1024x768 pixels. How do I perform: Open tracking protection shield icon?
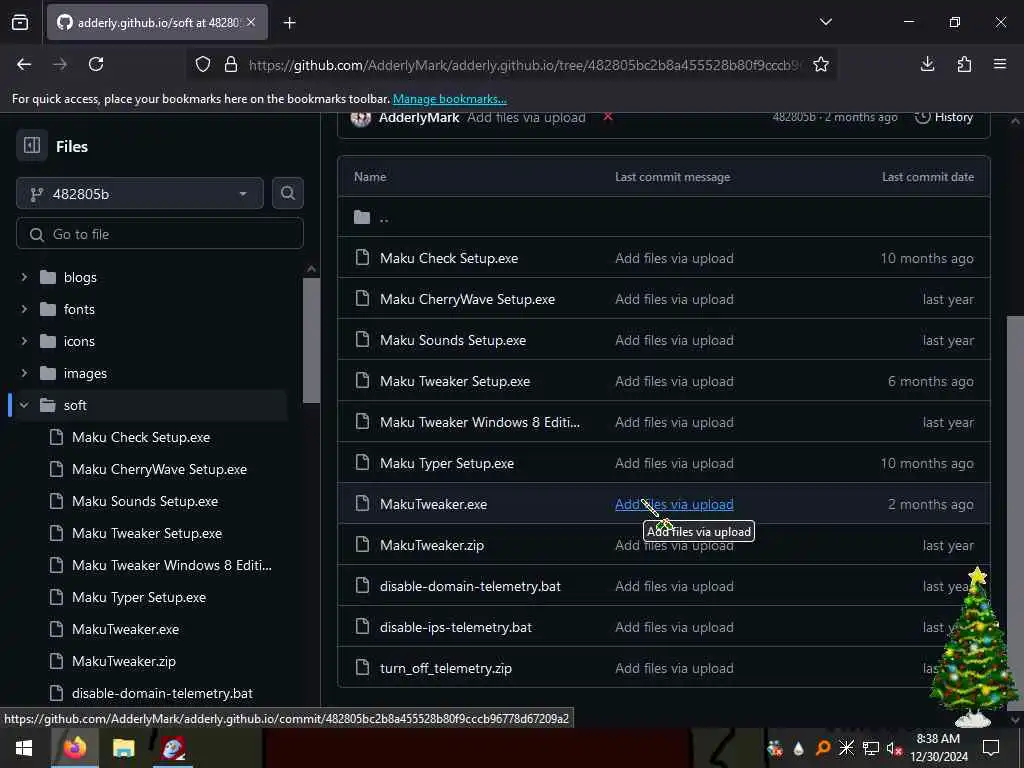coord(203,64)
